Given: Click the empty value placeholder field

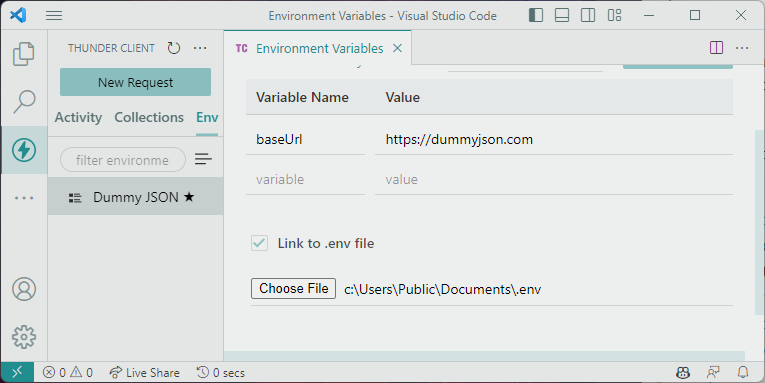Looking at the screenshot, I should coord(554,180).
